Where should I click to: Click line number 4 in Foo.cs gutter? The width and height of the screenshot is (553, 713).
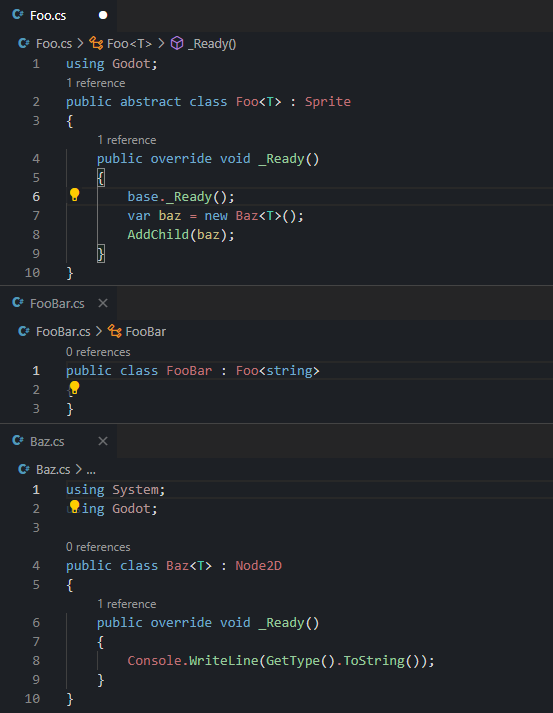(36, 159)
